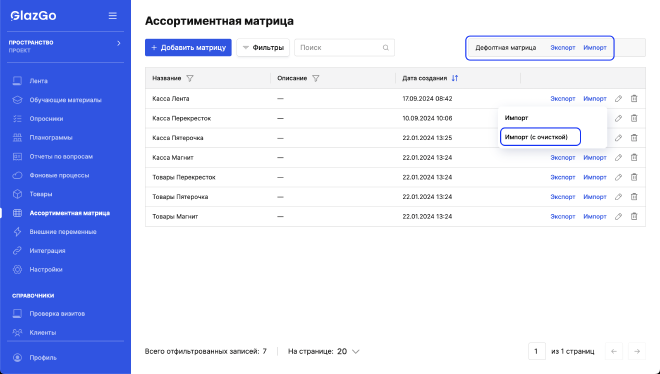Open Клиенты in the sidebar menu
Screen dimensions: 660x374
(43, 332)
